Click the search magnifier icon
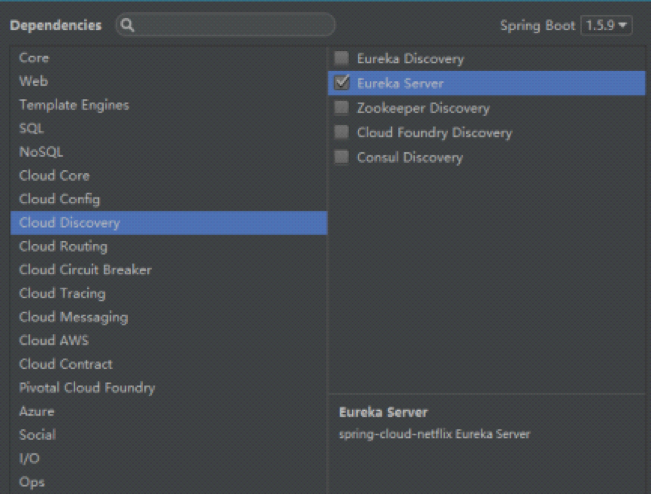654x494 pixels. point(127,25)
